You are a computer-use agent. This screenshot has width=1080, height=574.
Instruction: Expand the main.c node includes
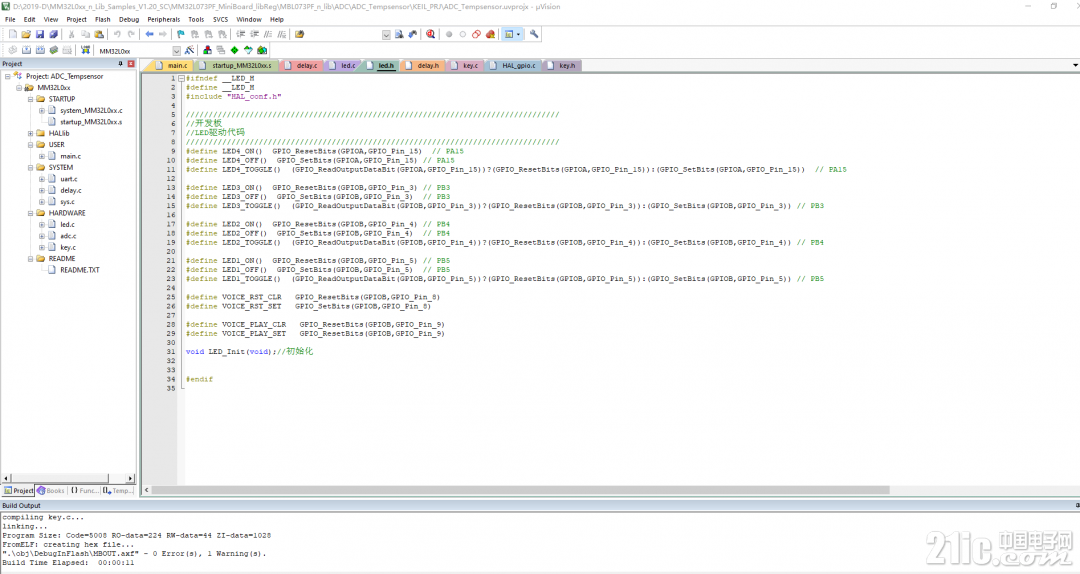click(x=41, y=156)
